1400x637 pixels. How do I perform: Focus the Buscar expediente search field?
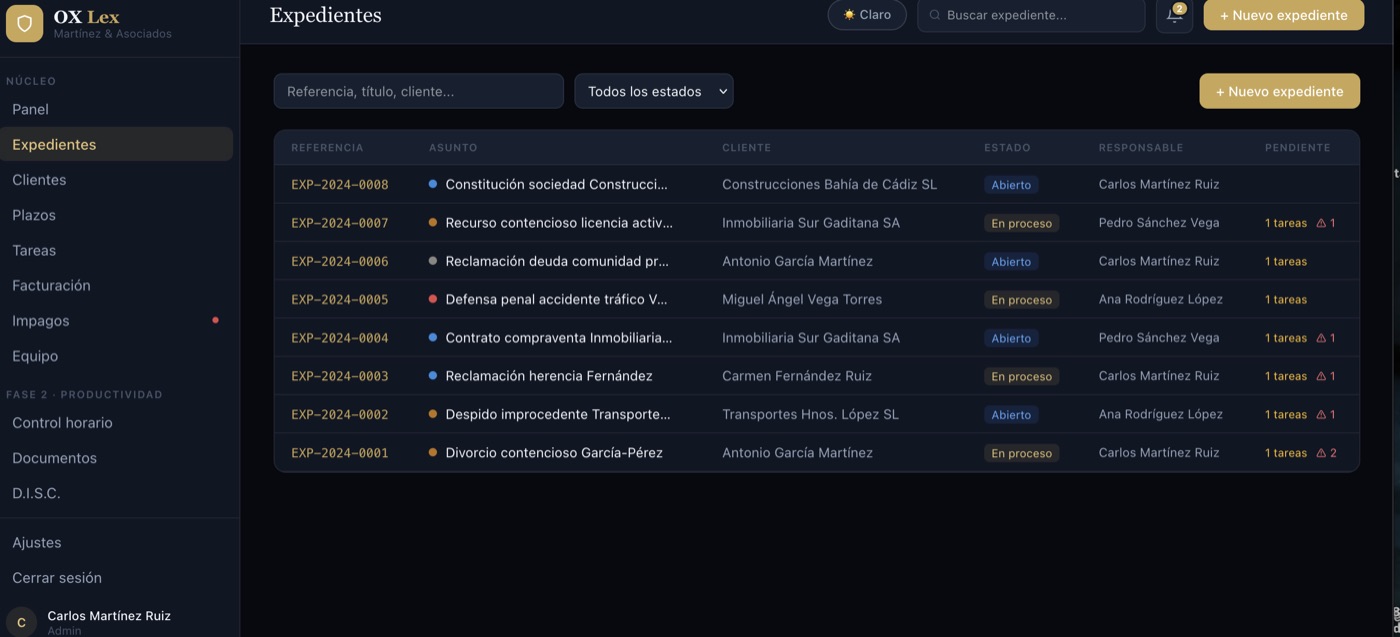pos(1031,15)
